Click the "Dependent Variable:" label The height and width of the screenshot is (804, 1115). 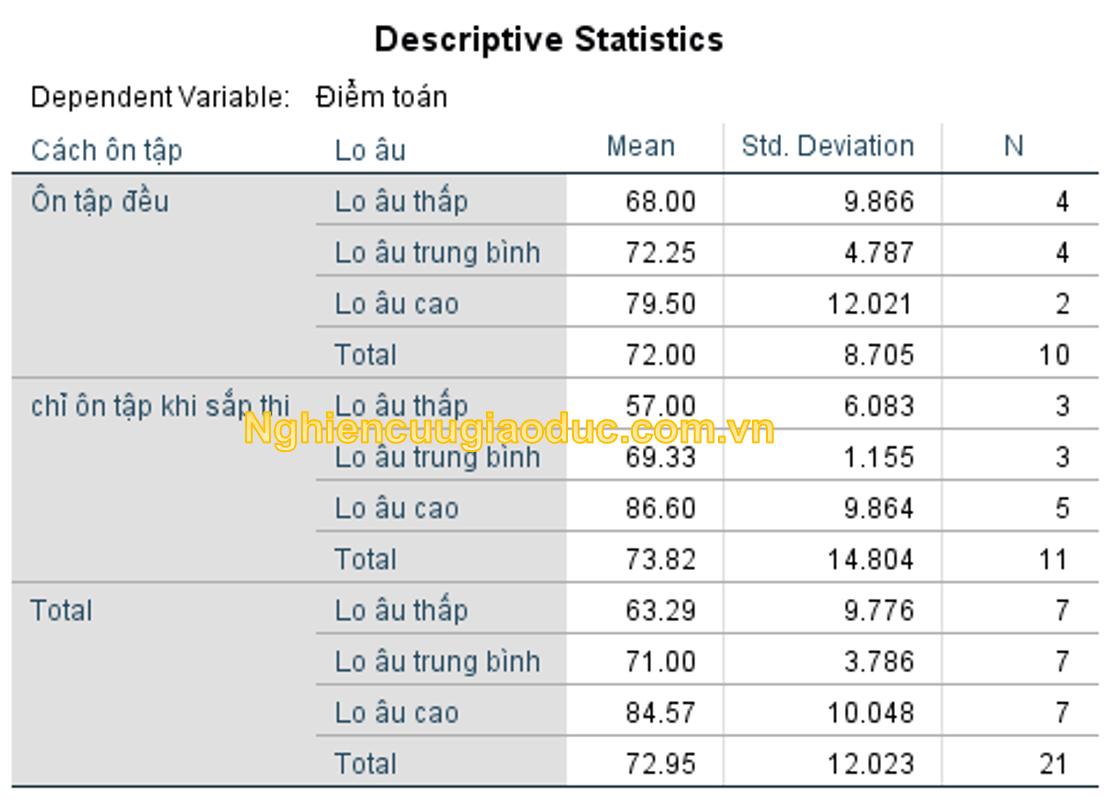[x=160, y=97]
